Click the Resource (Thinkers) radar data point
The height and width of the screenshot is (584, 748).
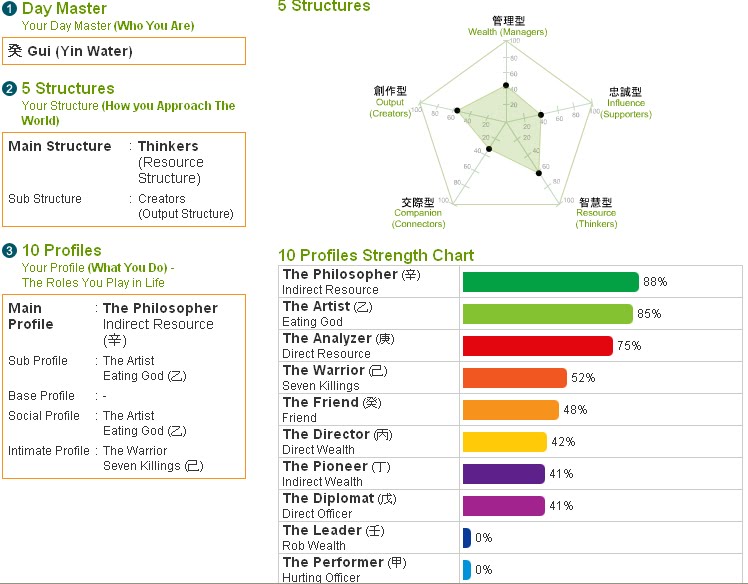pyautogui.click(x=539, y=173)
